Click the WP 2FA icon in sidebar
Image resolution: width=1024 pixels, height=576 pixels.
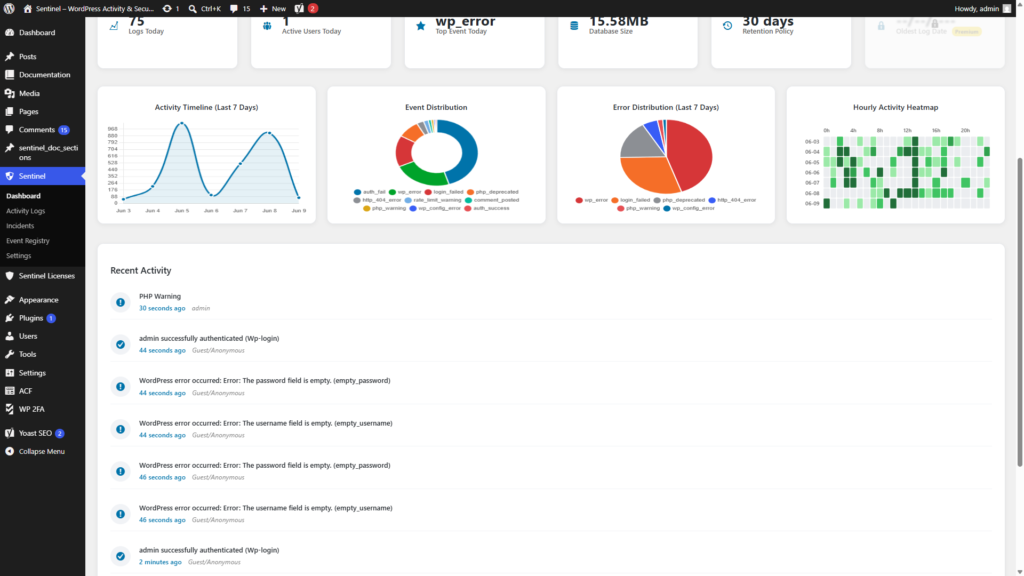coord(9,409)
